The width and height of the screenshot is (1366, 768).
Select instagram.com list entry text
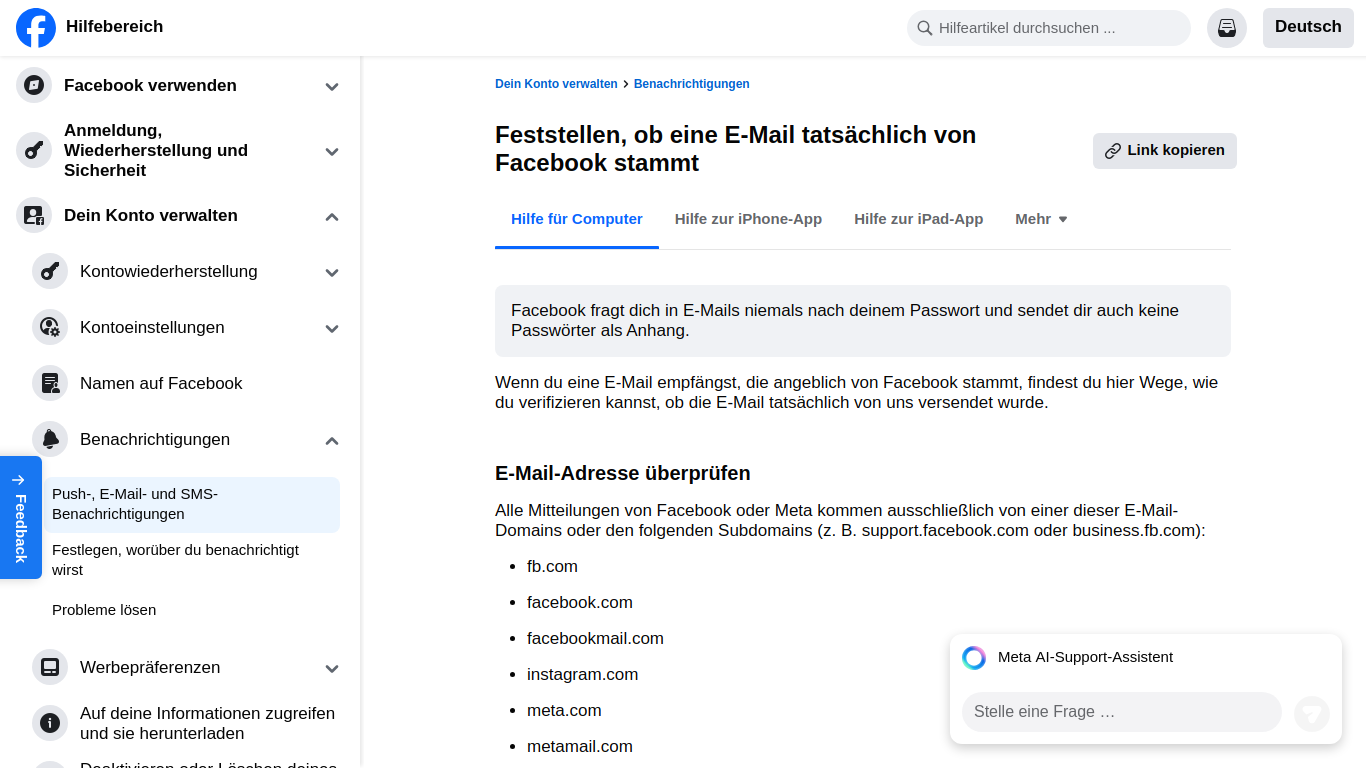[x=582, y=674]
